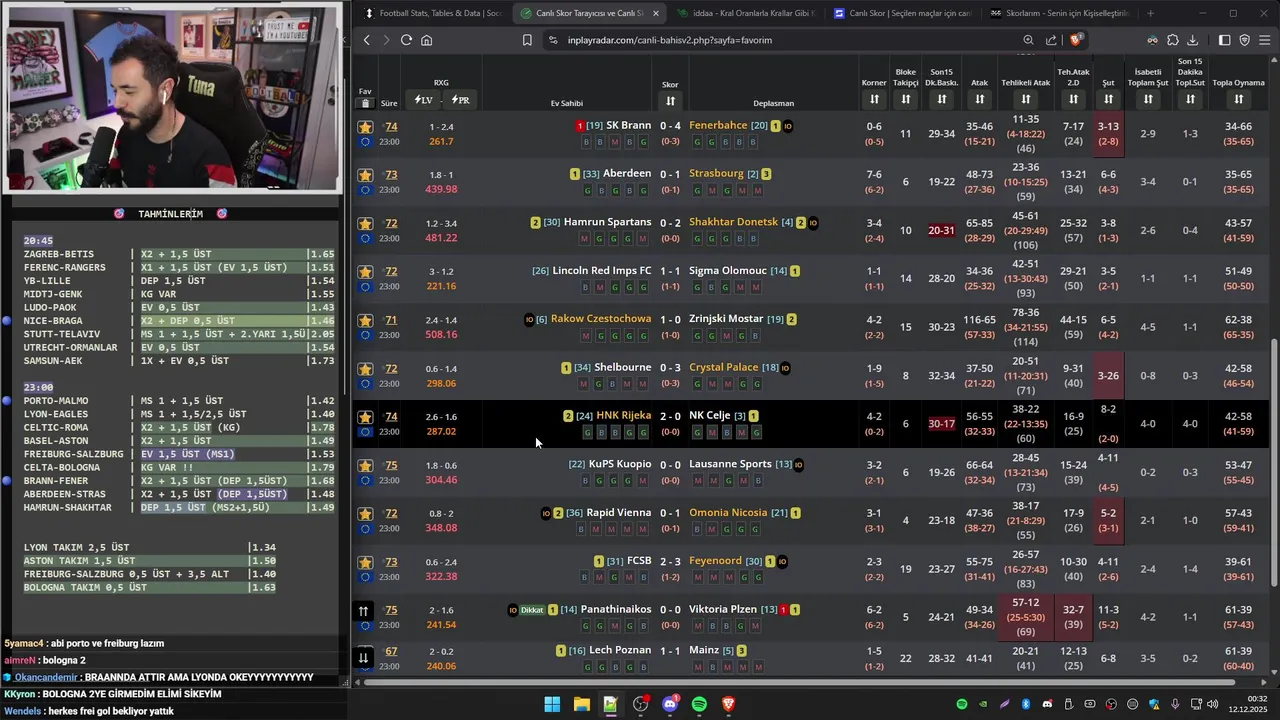Click the LV lightning RXG sort button

pos(423,100)
